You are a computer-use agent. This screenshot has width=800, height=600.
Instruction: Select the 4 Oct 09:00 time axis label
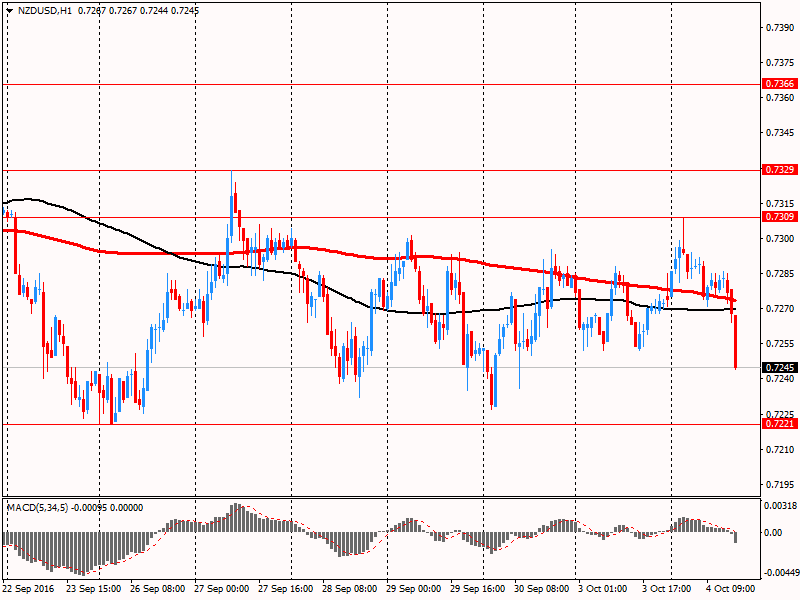731,589
